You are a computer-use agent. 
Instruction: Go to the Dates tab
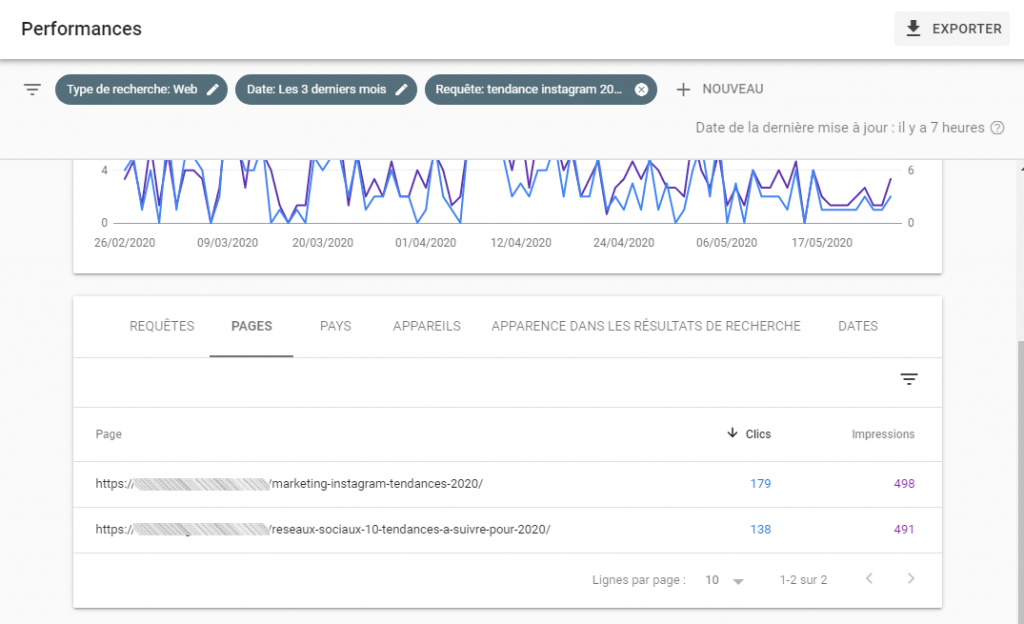coord(858,326)
